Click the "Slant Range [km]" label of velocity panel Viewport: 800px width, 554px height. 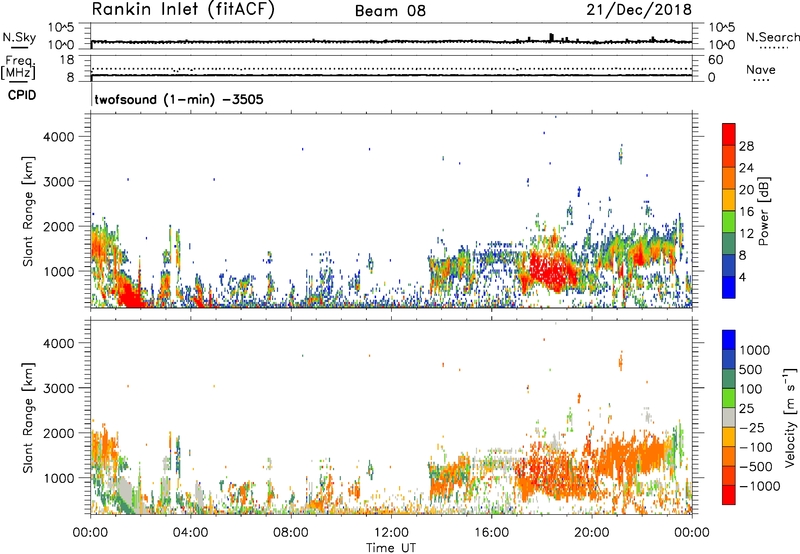click(28, 418)
